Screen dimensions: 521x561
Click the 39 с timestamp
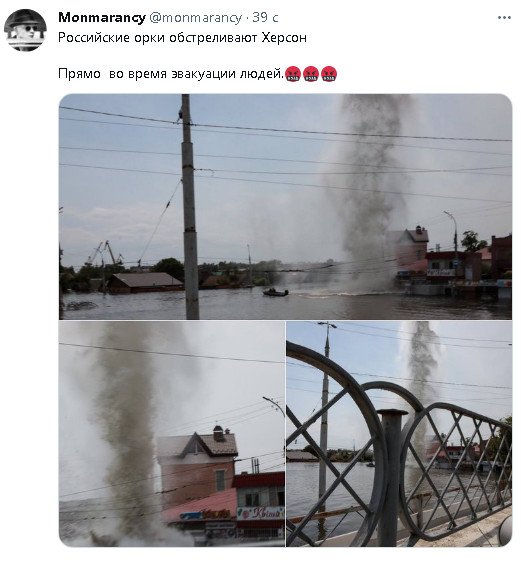tap(265, 18)
